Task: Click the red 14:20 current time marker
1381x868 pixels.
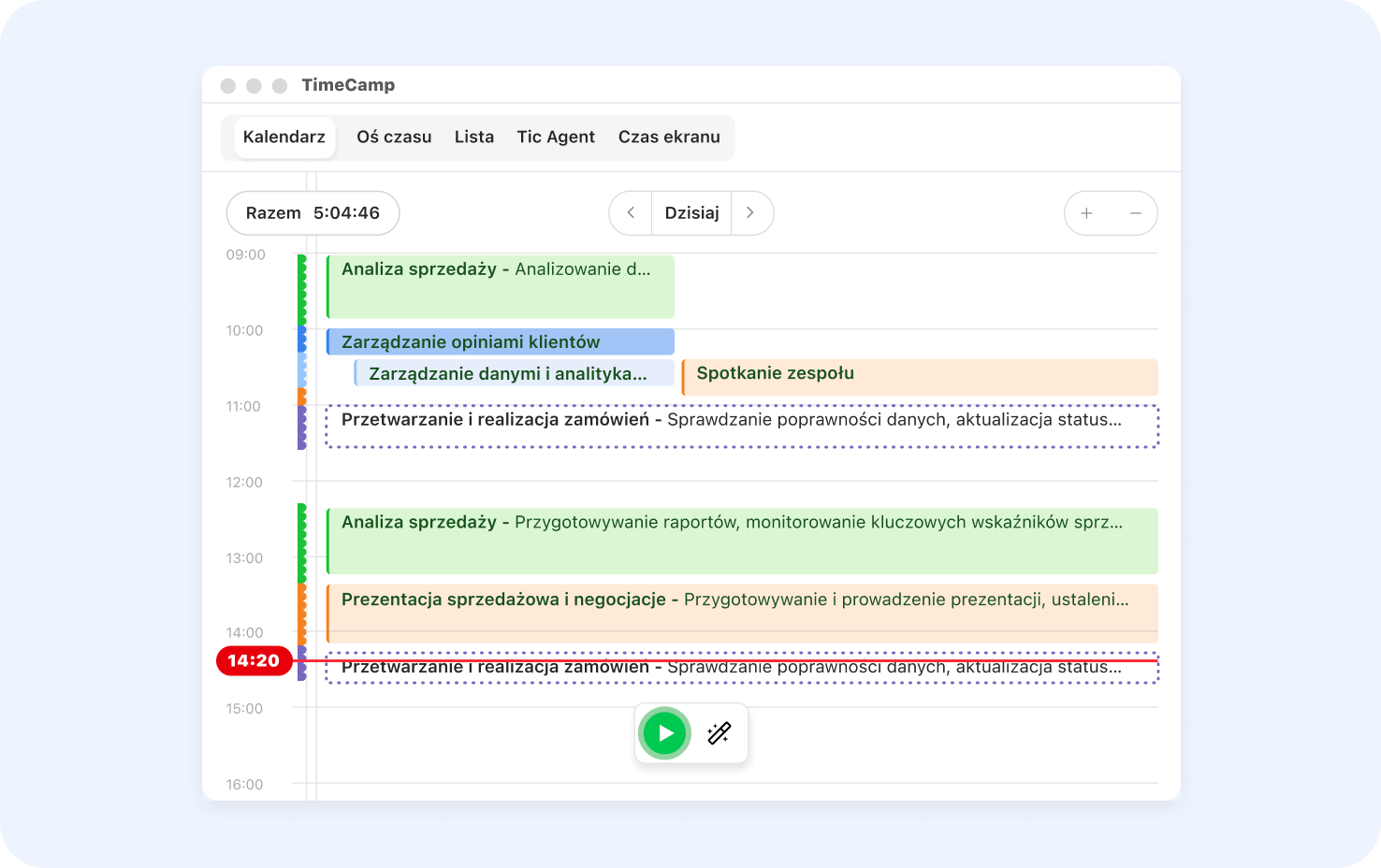Action: (x=254, y=661)
